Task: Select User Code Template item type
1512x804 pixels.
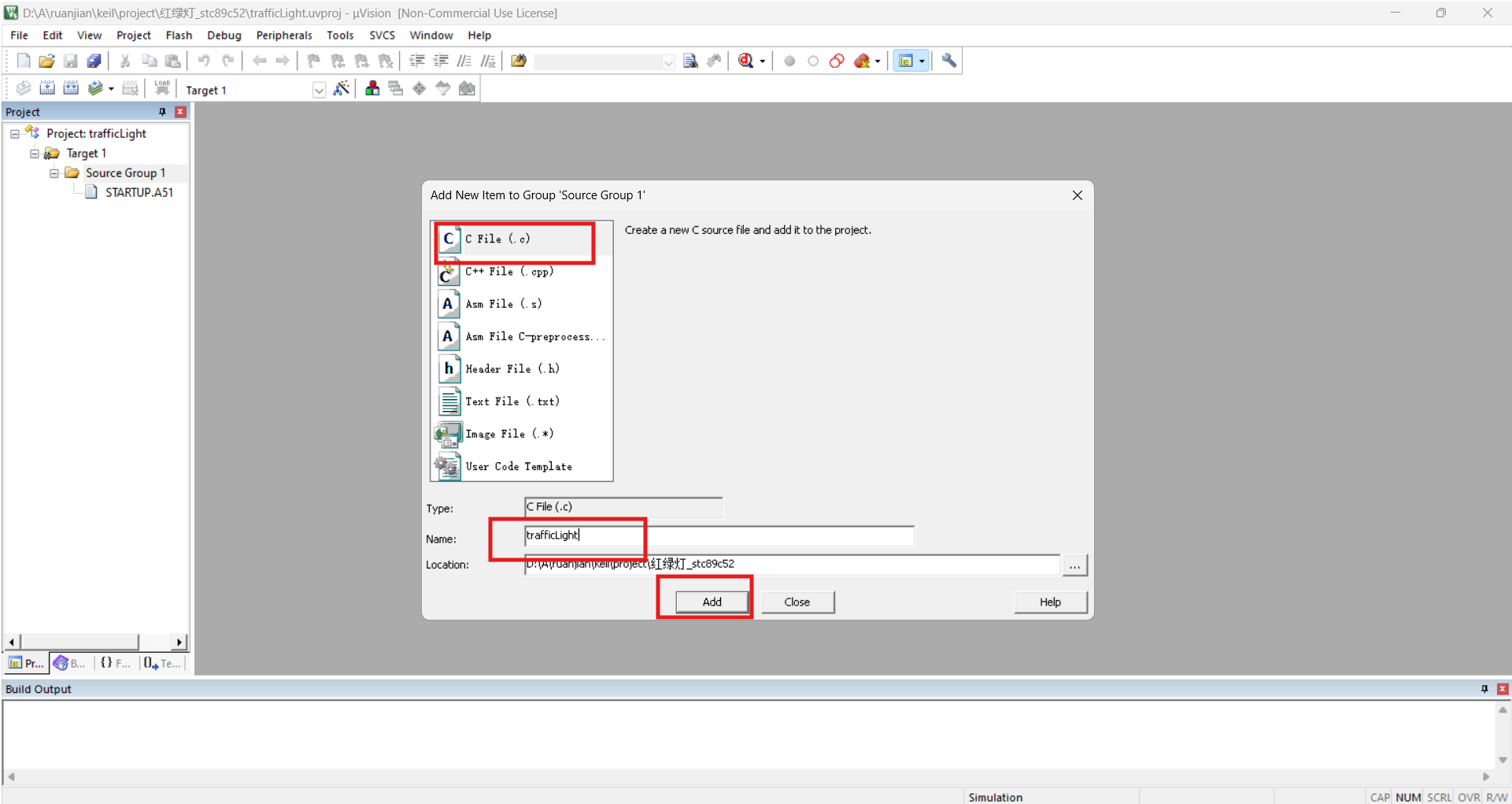Action: tap(523, 466)
